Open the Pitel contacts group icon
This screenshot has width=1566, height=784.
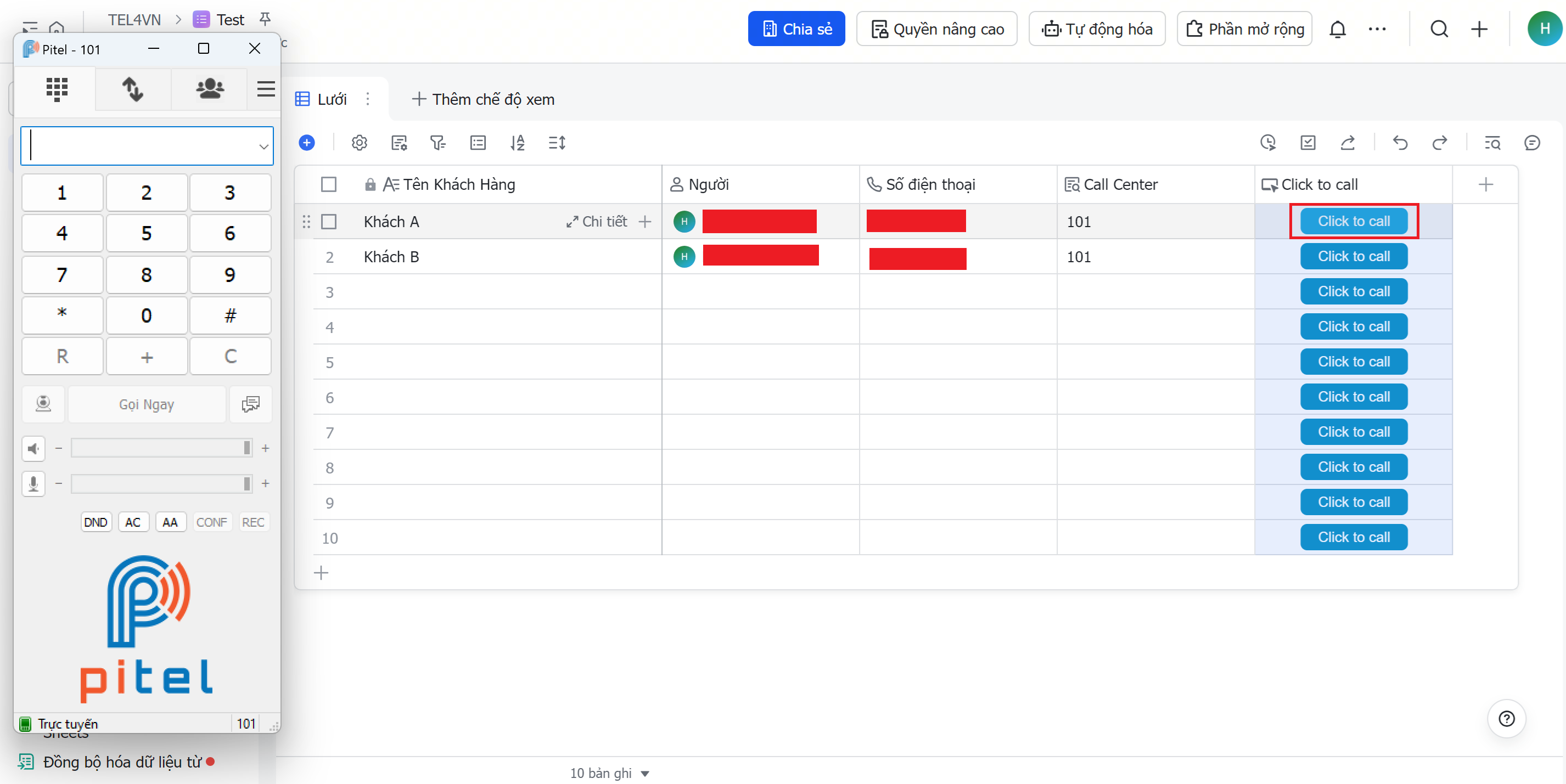coord(210,89)
